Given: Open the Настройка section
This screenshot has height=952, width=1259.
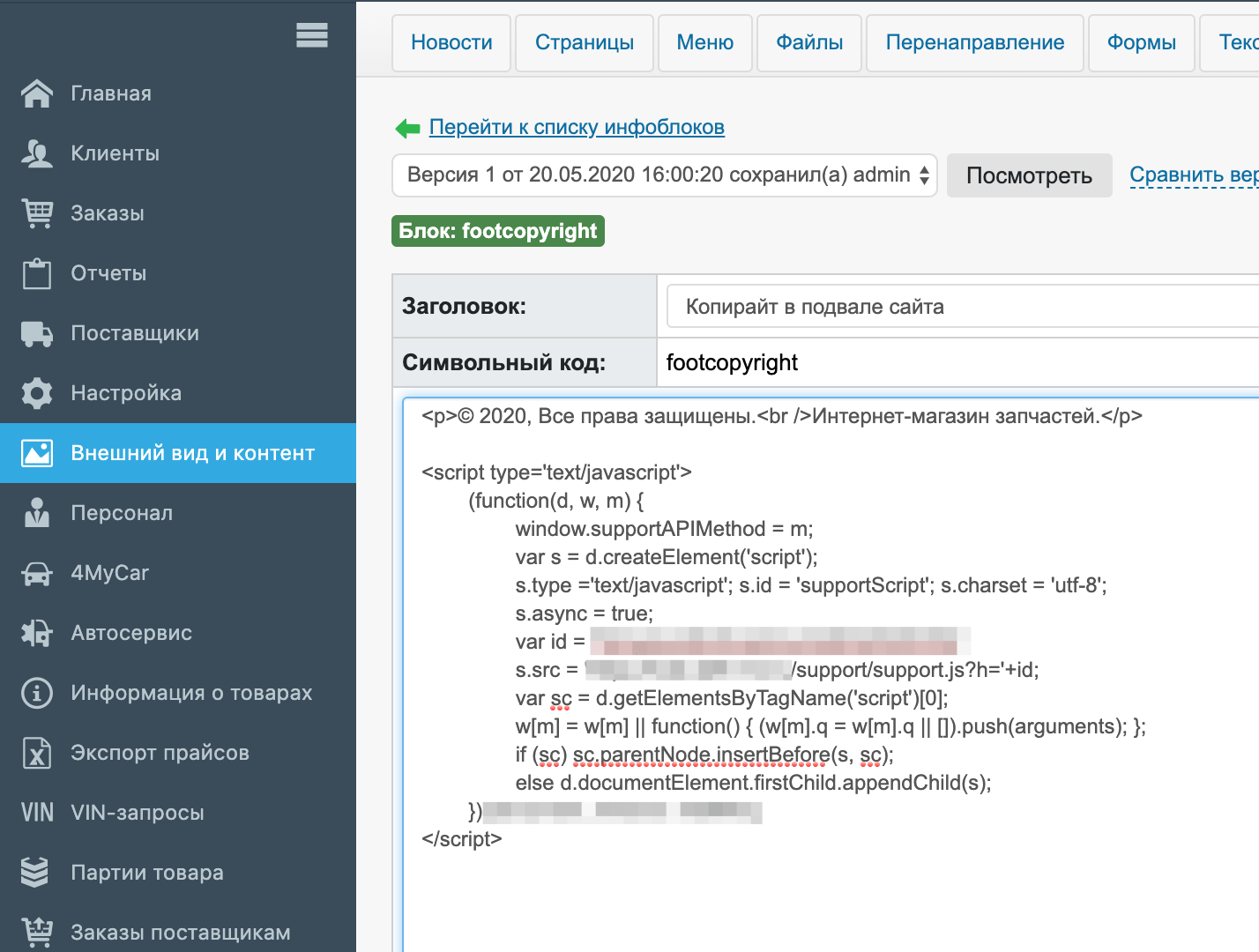Looking at the screenshot, I should [x=178, y=393].
